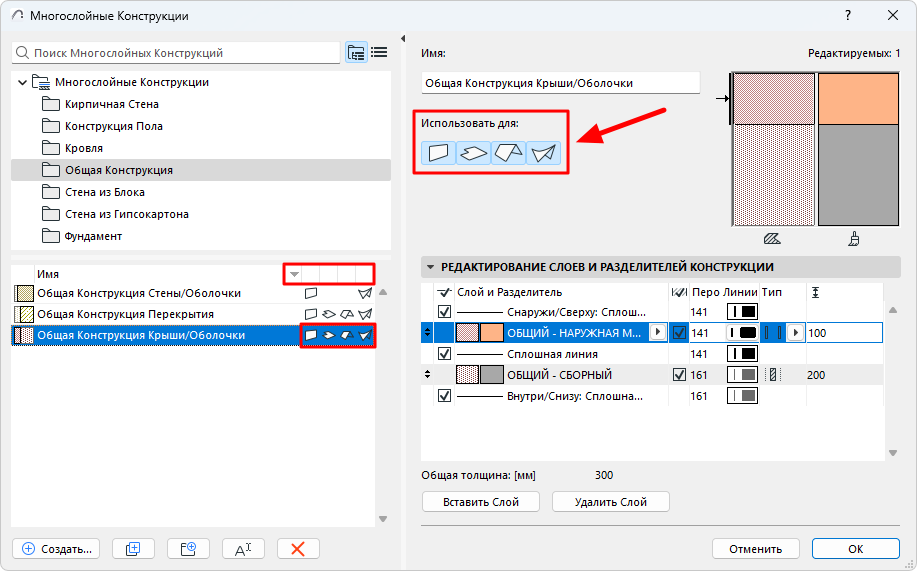The height and width of the screenshot is (571, 917).
Task: Toggle Slab usage icon under Использовать для
Action: pyautogui.click(x=473, y=153)
